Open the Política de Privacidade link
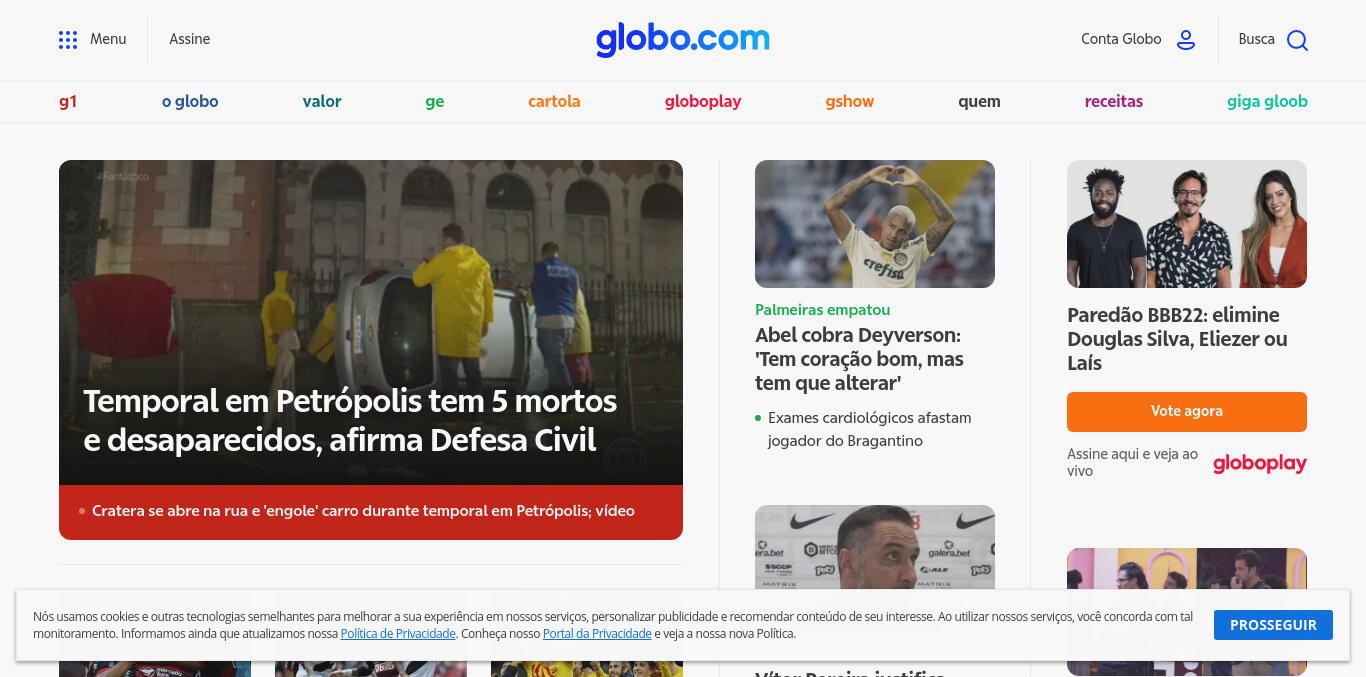The height and width of the screenshot is (677, 1366). point(398,633)
